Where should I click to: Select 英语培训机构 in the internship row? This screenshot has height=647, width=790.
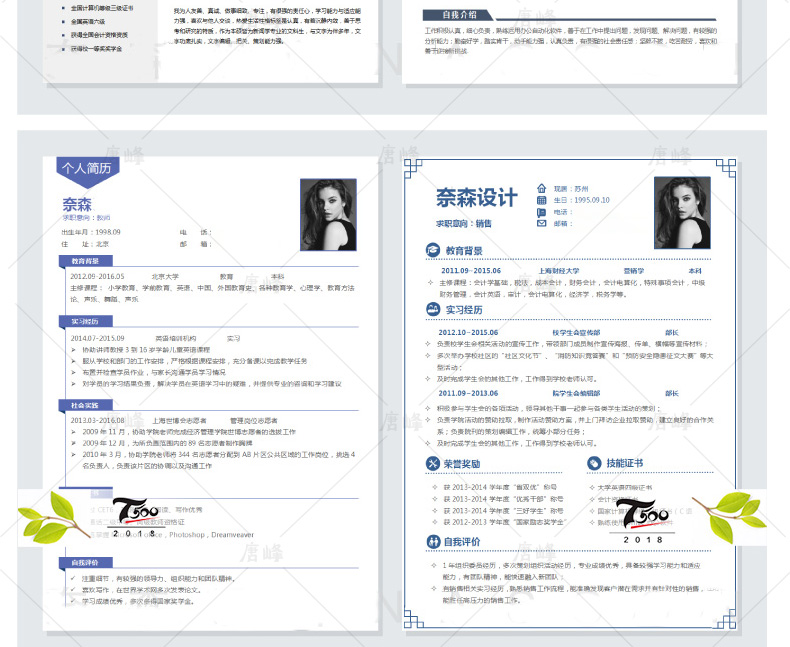175,339
